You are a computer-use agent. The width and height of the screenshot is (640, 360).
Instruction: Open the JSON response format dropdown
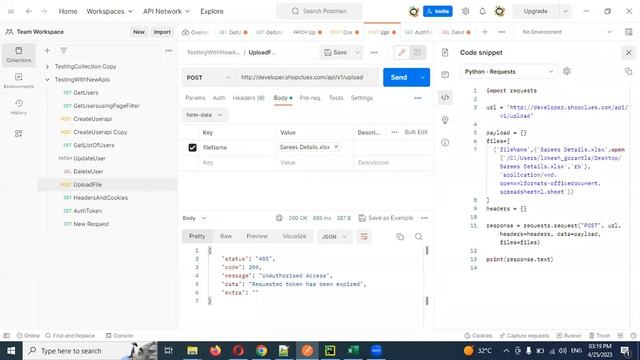click(334, 236)
